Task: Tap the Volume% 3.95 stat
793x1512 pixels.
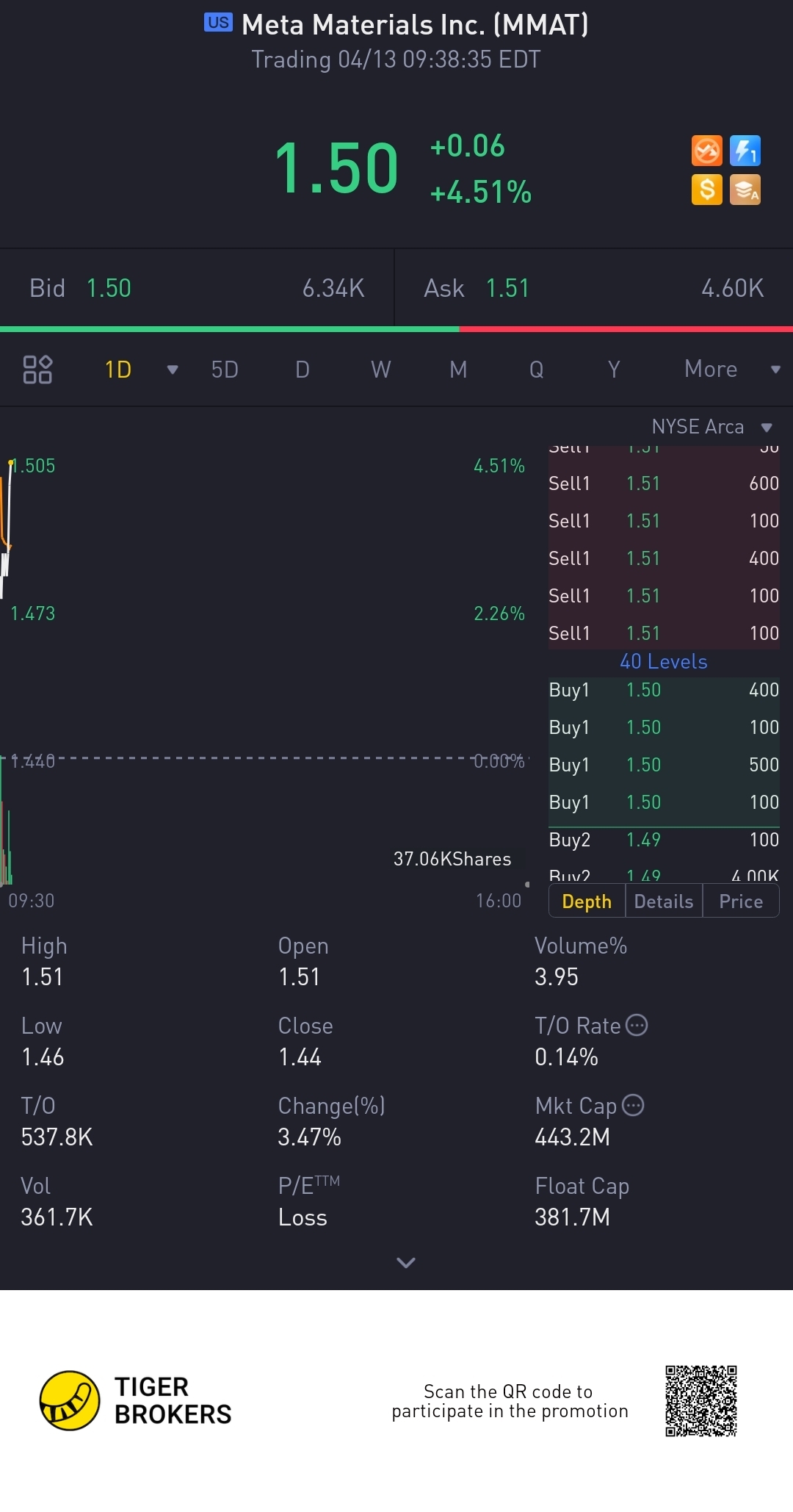Action: tap(581, 962)
